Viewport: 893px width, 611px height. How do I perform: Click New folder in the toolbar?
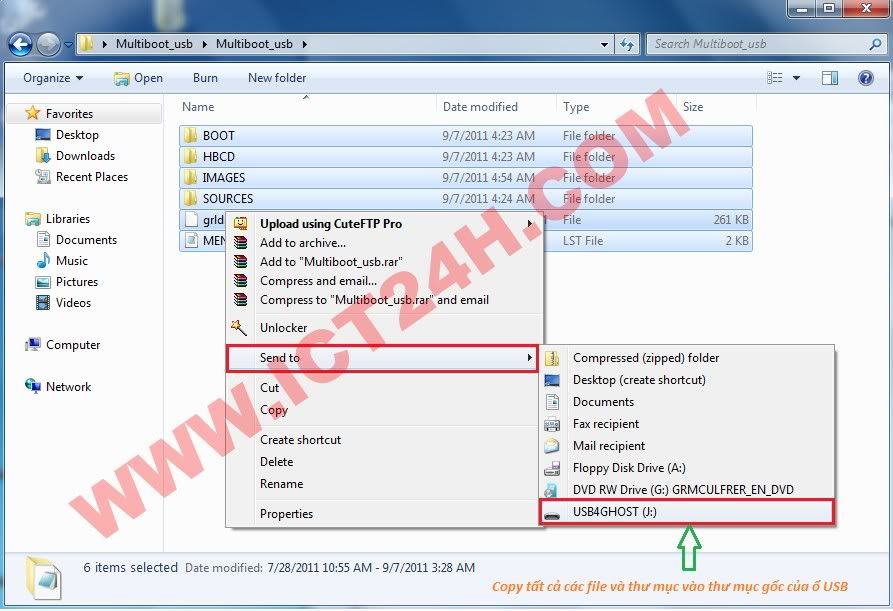[x=277, y=78]
